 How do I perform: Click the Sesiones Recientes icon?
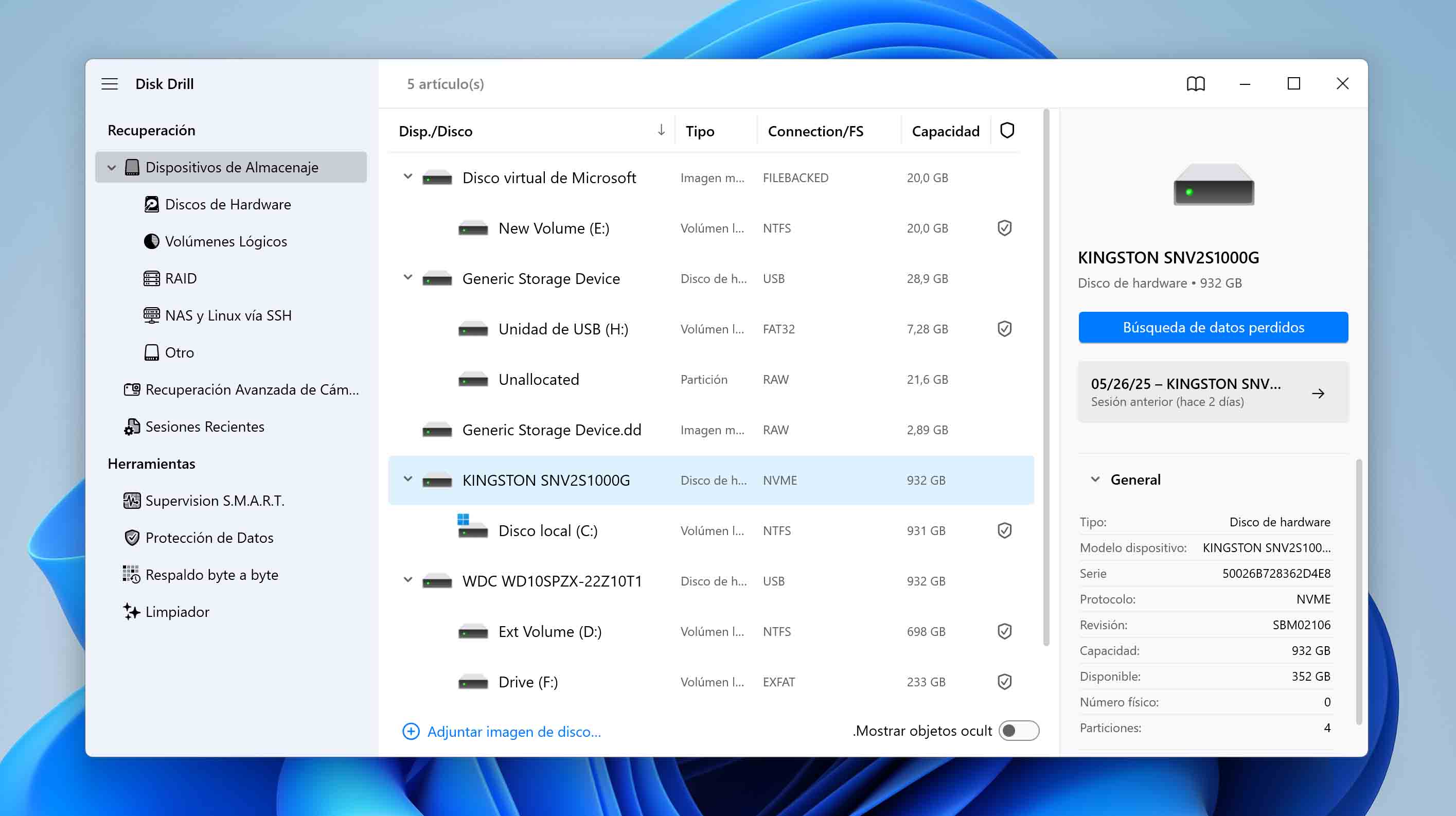click(x=132, y=427)
